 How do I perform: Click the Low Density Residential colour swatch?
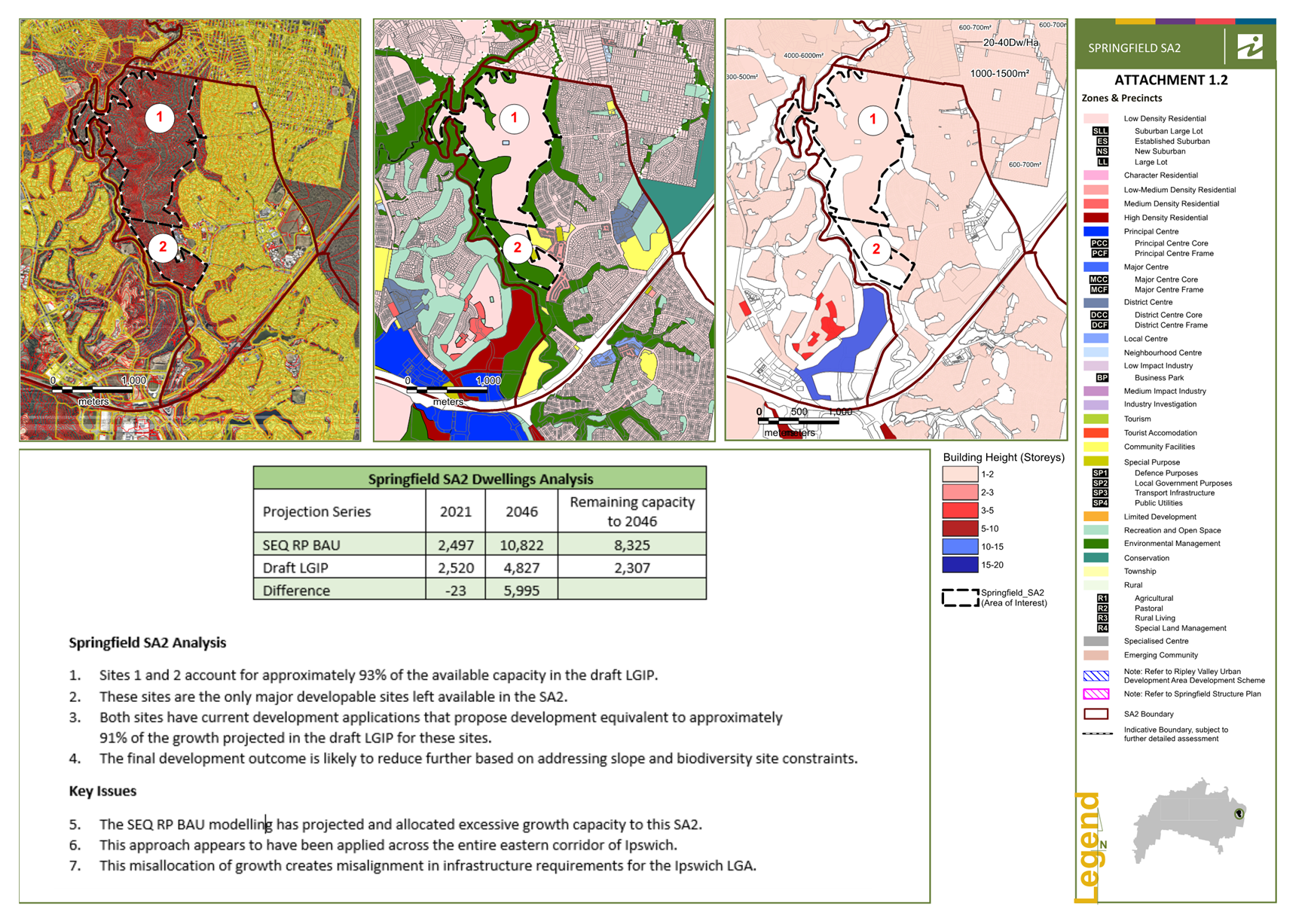pos(1096,118)
